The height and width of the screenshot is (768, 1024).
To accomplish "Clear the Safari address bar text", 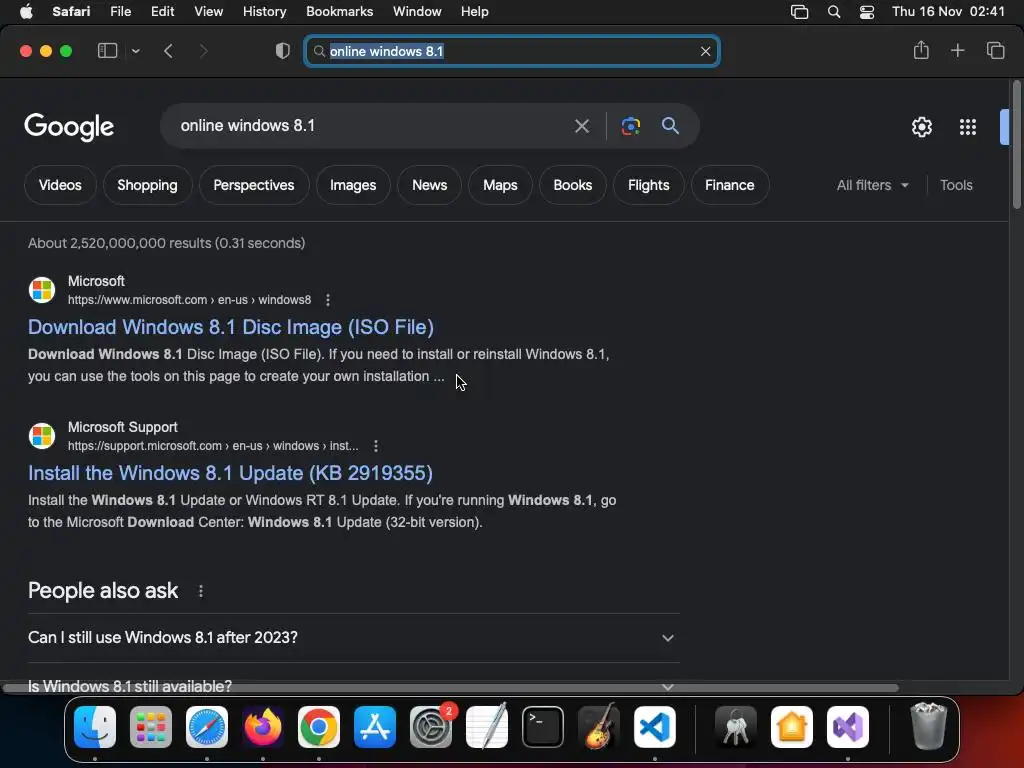I will point(705,51).
